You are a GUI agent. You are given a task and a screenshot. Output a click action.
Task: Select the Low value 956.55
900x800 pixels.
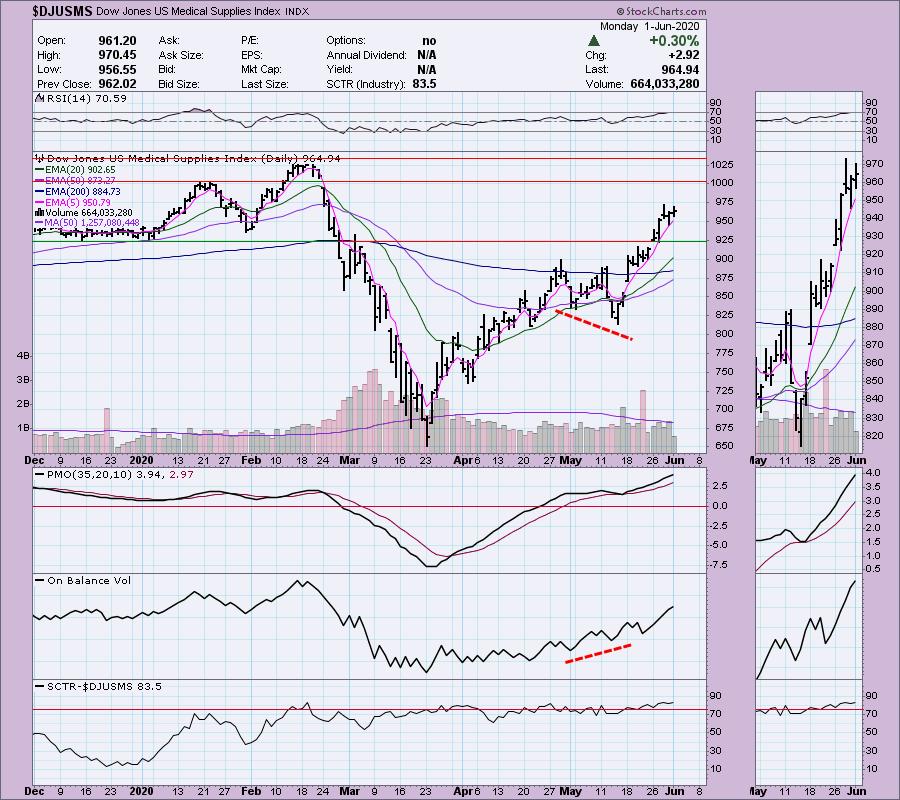(117, 69)
